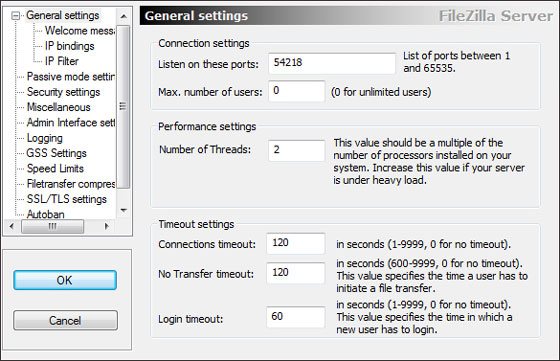Click the 'Connection settings' group title
Viewport: 560px width, 361px height.
204,43
